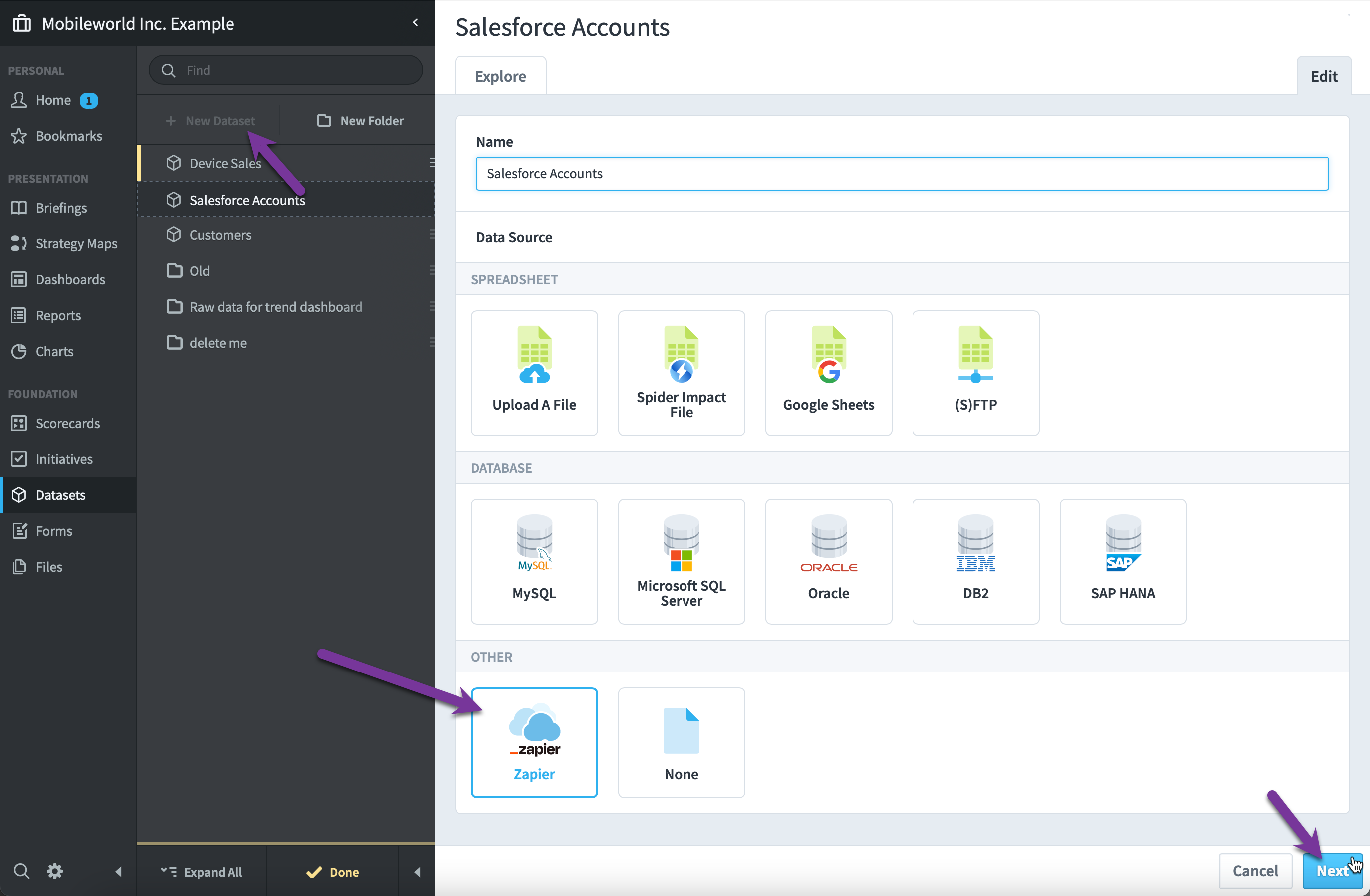Screen dimensions: 1370x896
Task: Open Scorecards in the sidebar
Action: pos(67,424)
